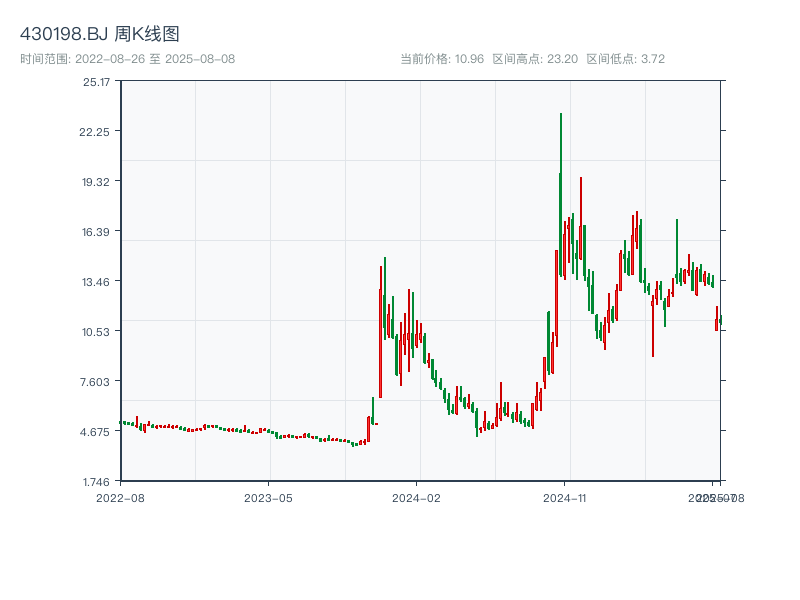Click the y-axis label 1.746
Viewport: 800px width, 600px height.
(x=96, y=482)
